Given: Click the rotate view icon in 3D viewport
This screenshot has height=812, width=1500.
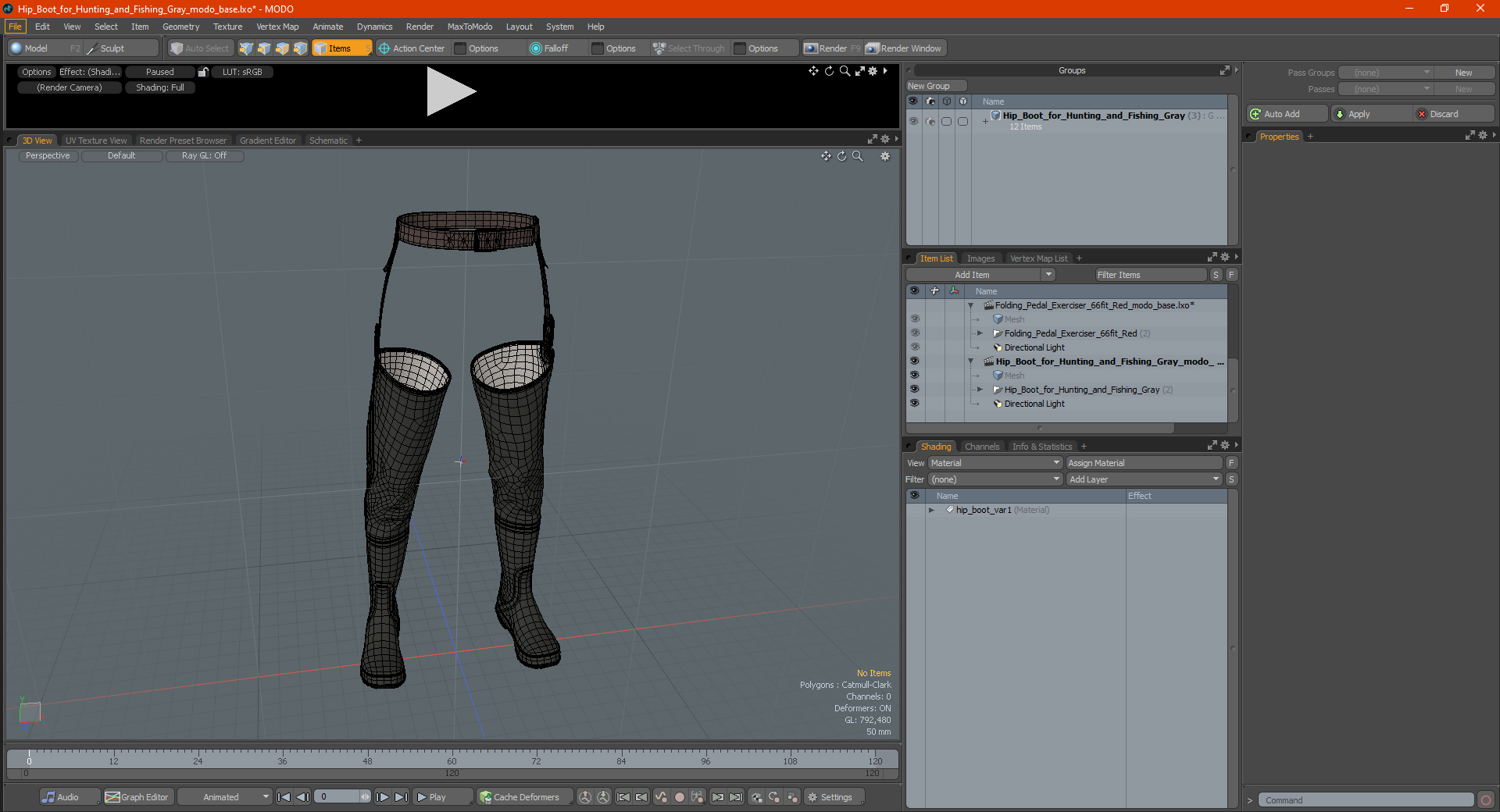Looking at the screenshot, I should (842, 156).
